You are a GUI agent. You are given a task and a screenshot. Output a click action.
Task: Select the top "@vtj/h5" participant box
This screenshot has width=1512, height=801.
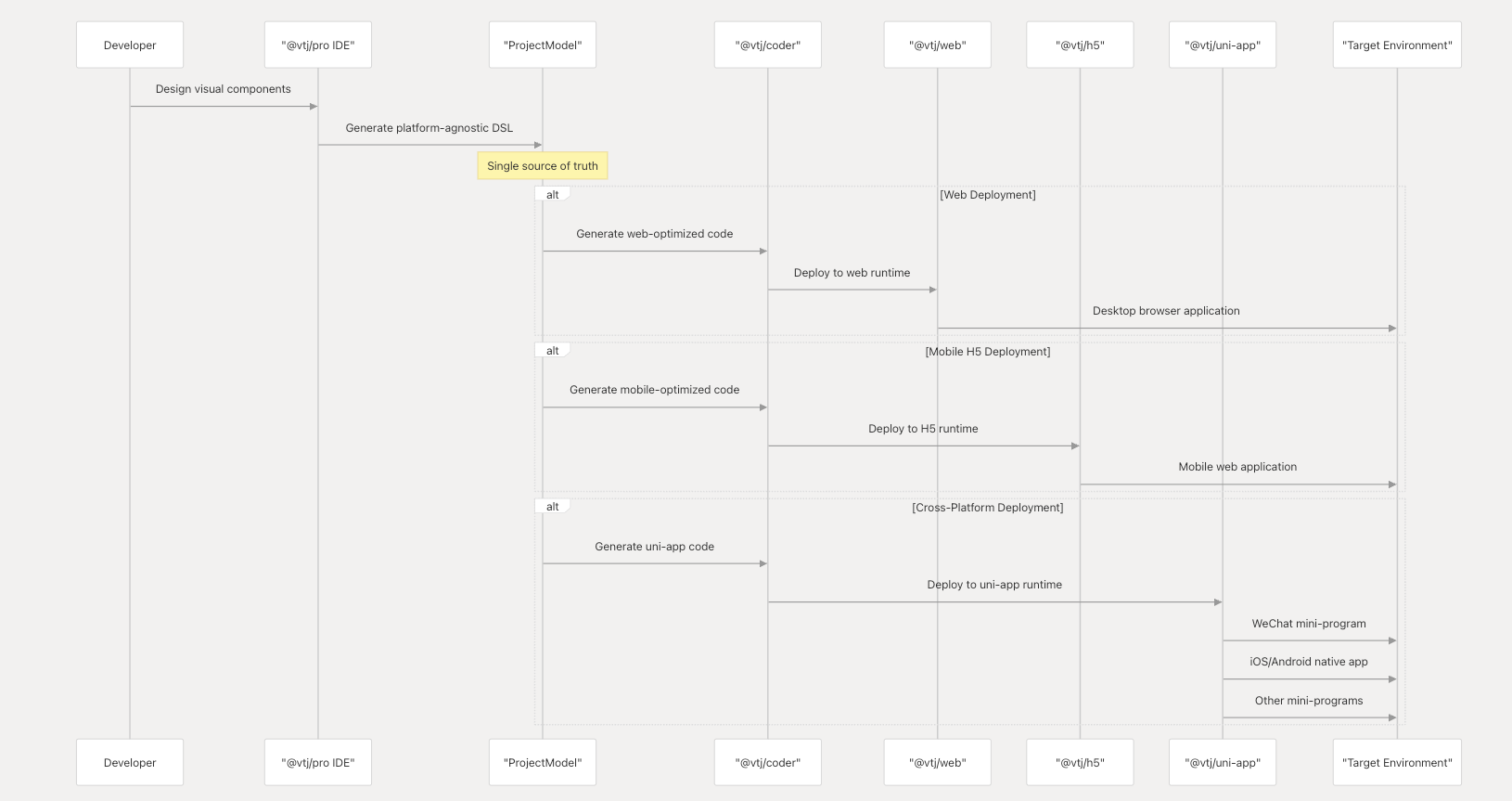tap(1080, 45)
